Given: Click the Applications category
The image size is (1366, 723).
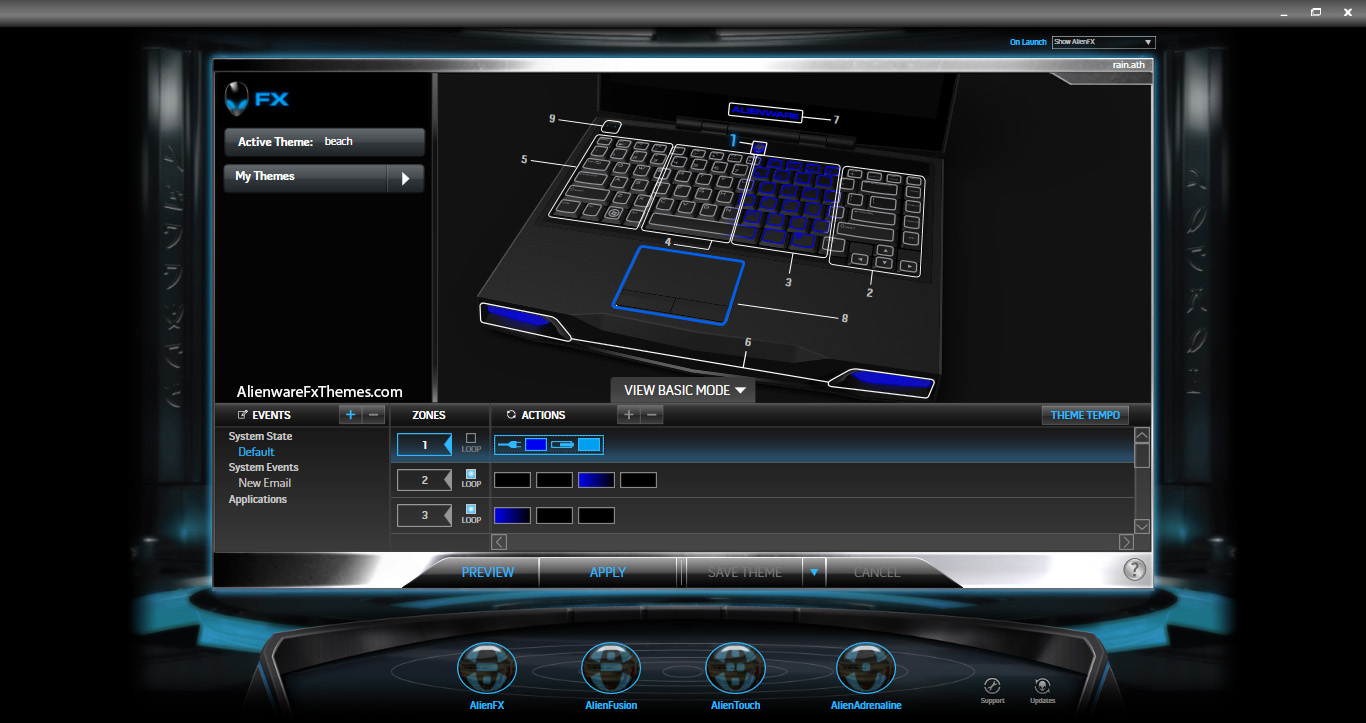Looking at the screenshot, I should [x=257, y=499].
